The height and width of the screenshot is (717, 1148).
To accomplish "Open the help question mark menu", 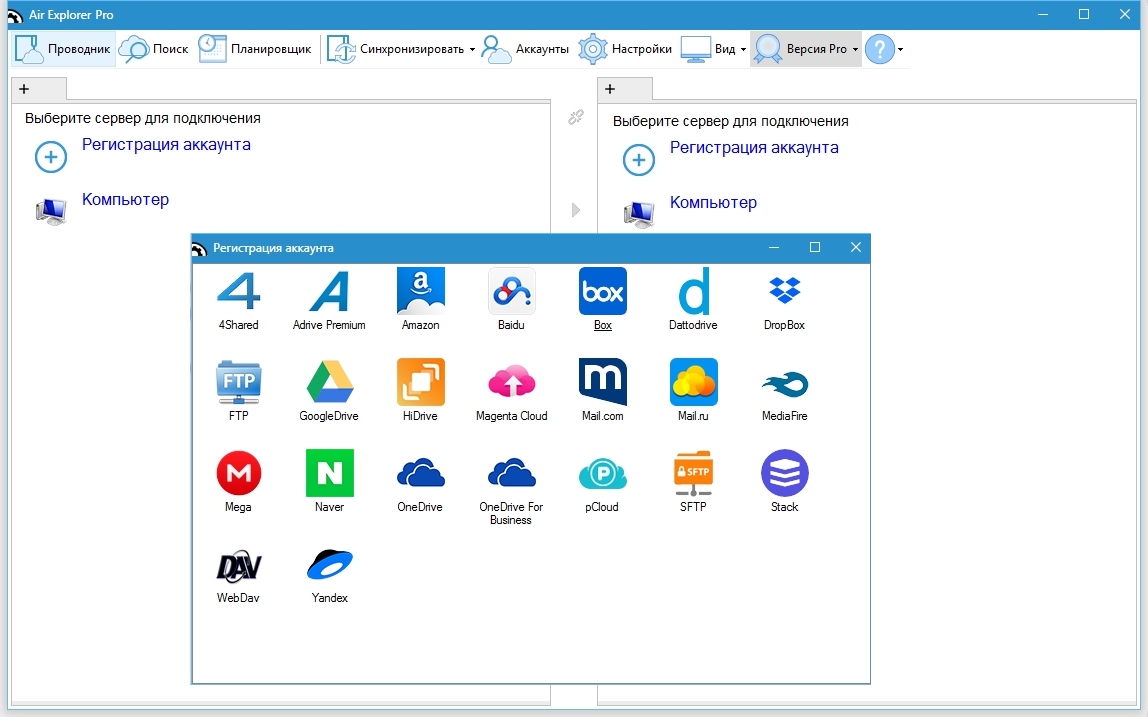I will click(880, 49).
